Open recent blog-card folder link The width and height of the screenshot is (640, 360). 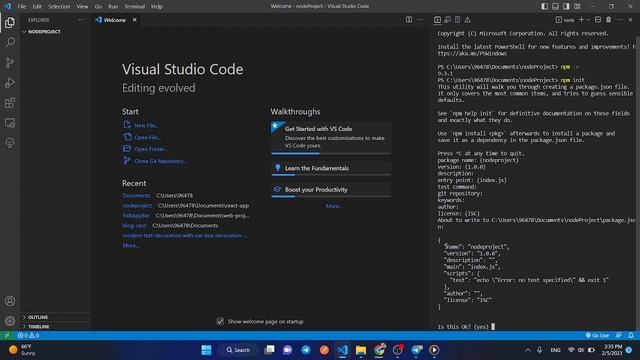[x=134, y=225]
